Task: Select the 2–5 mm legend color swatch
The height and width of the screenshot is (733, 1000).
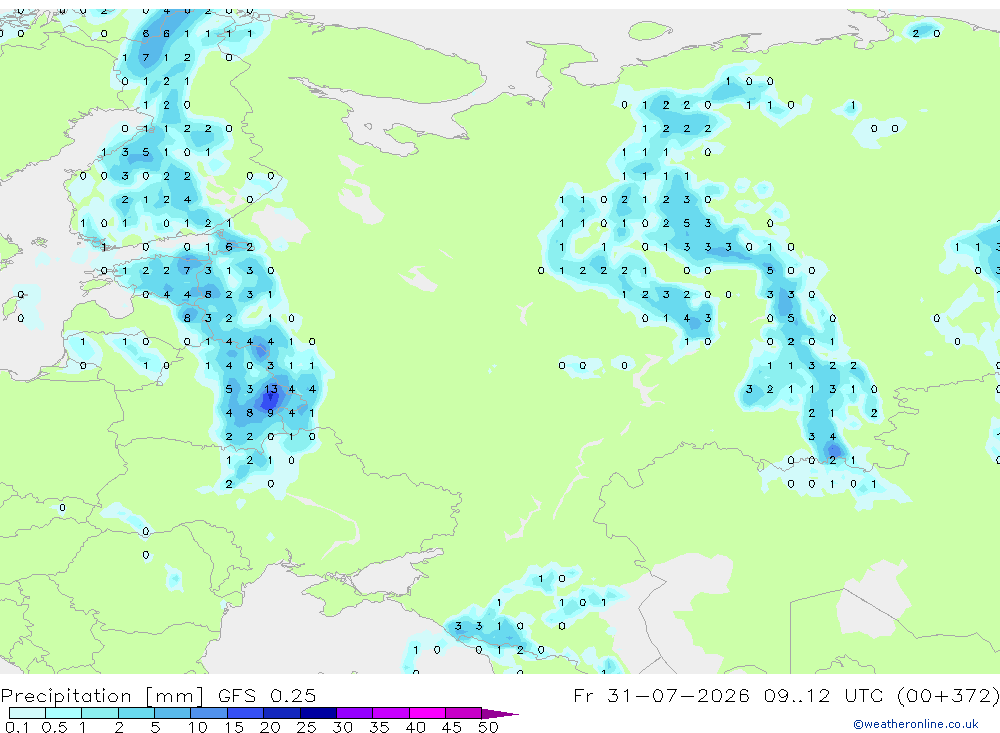Action: point(136,713)
